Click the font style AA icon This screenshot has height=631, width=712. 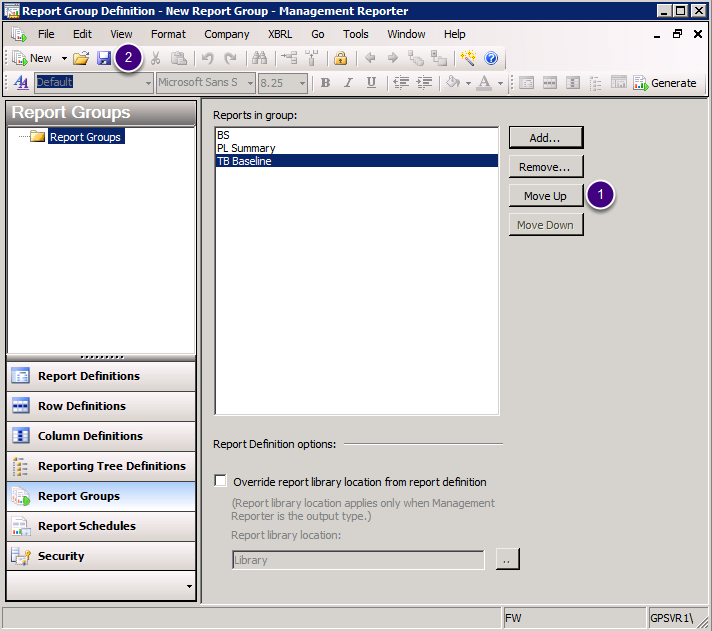[21, 83]
